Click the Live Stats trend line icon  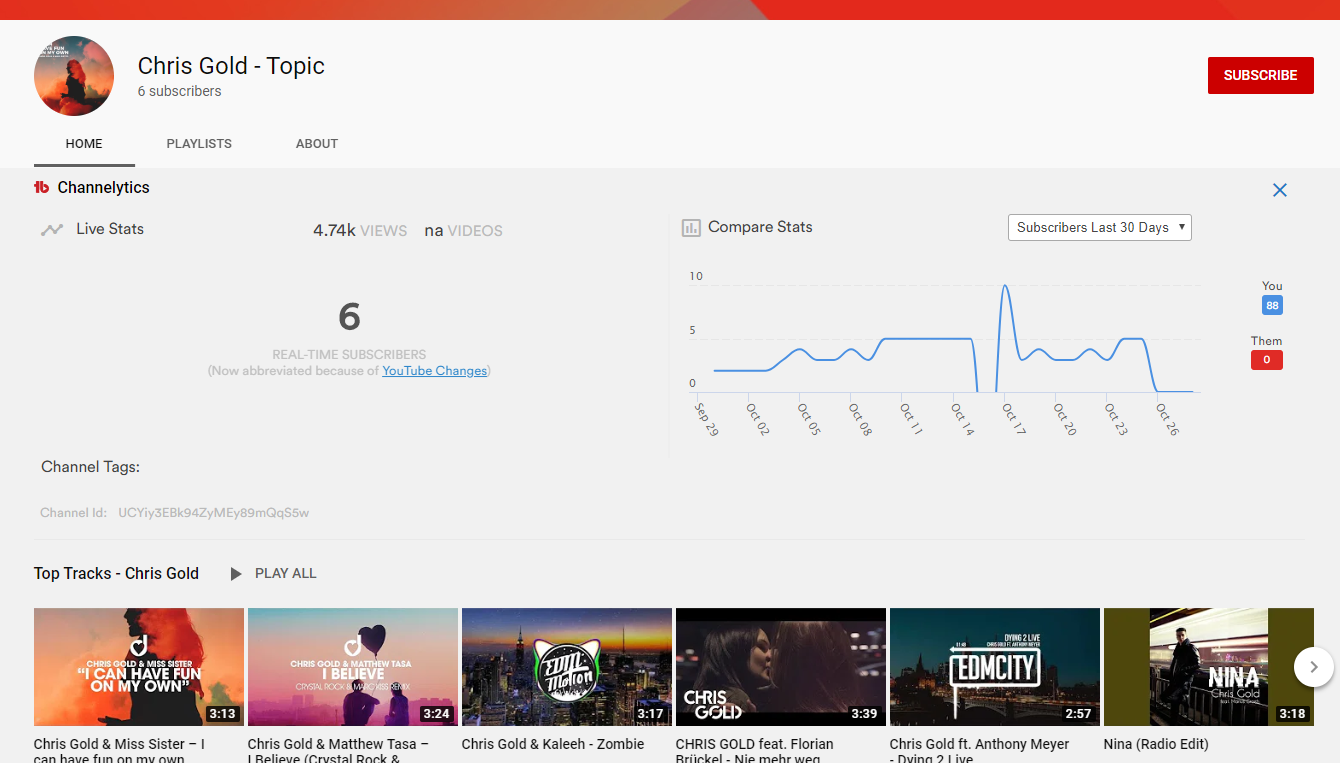pos(52,230)
